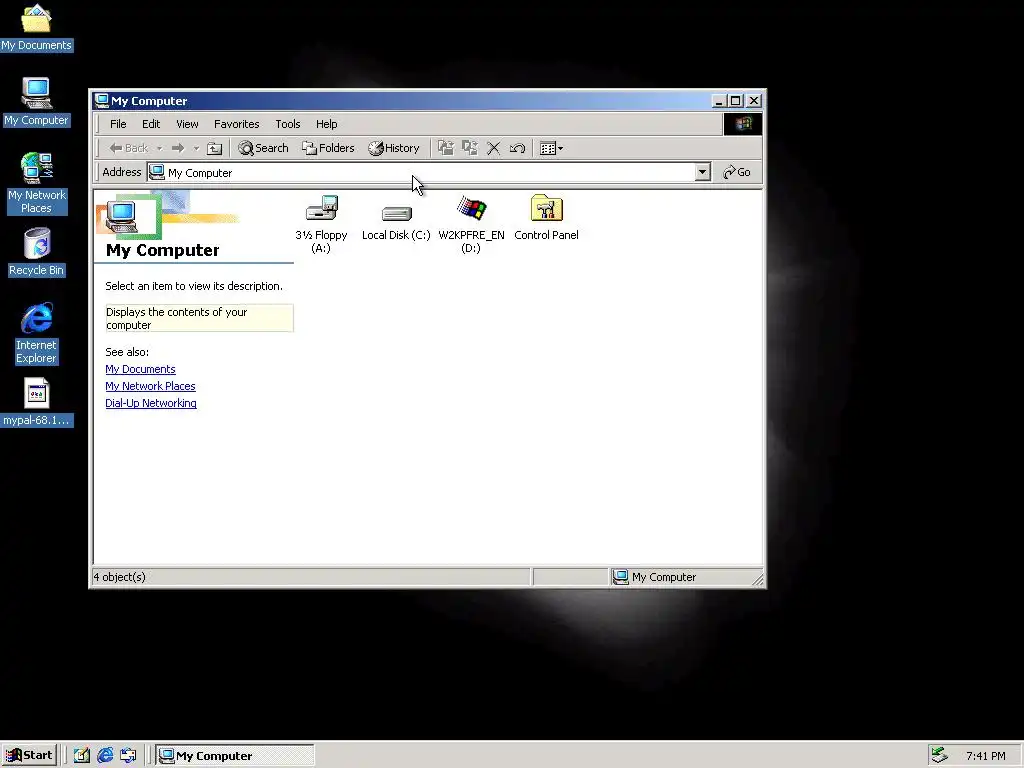Screen dimensions: 1024x768
Task: Open the Help menu
Action: coord(327,124)
